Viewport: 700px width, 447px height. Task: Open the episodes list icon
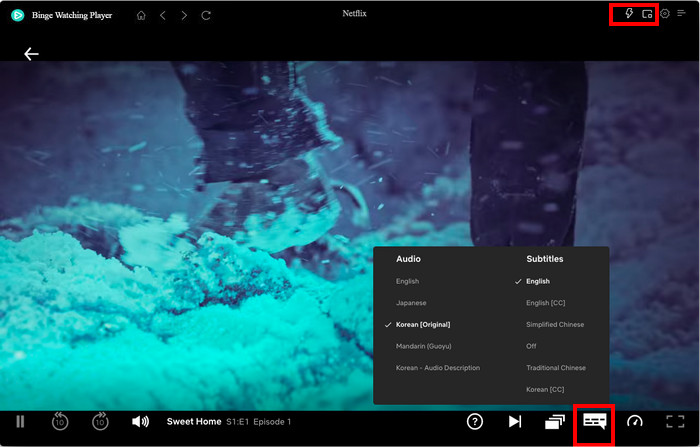(555, 422)
